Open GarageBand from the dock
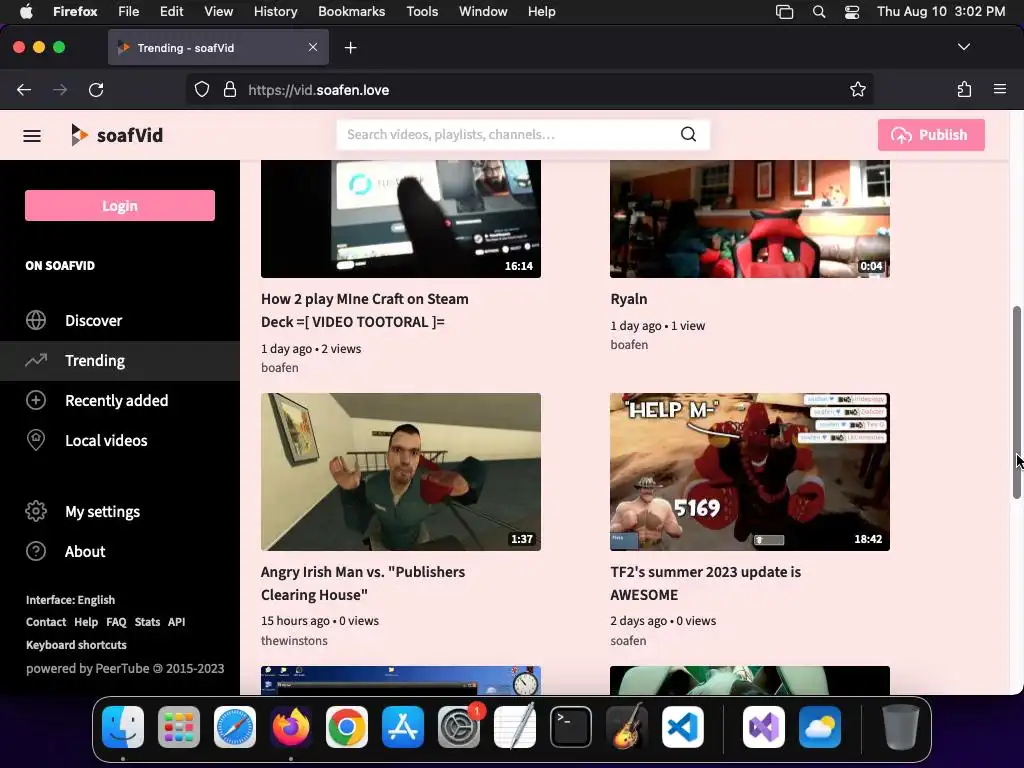The image size is (1024, 768). (627, 727)
